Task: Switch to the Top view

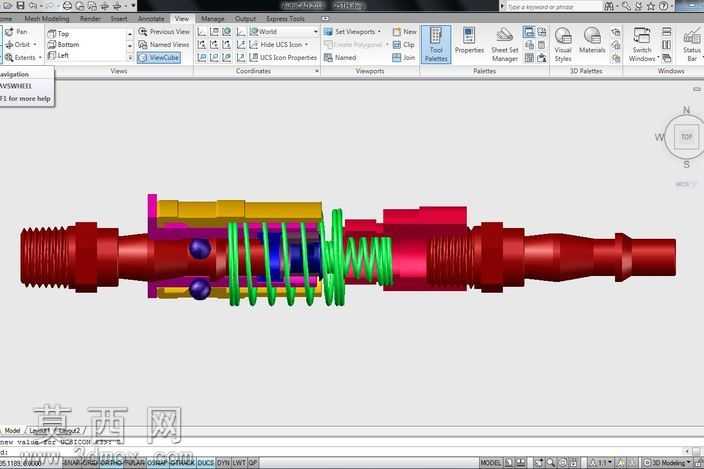Action: (x=58, y=34)
